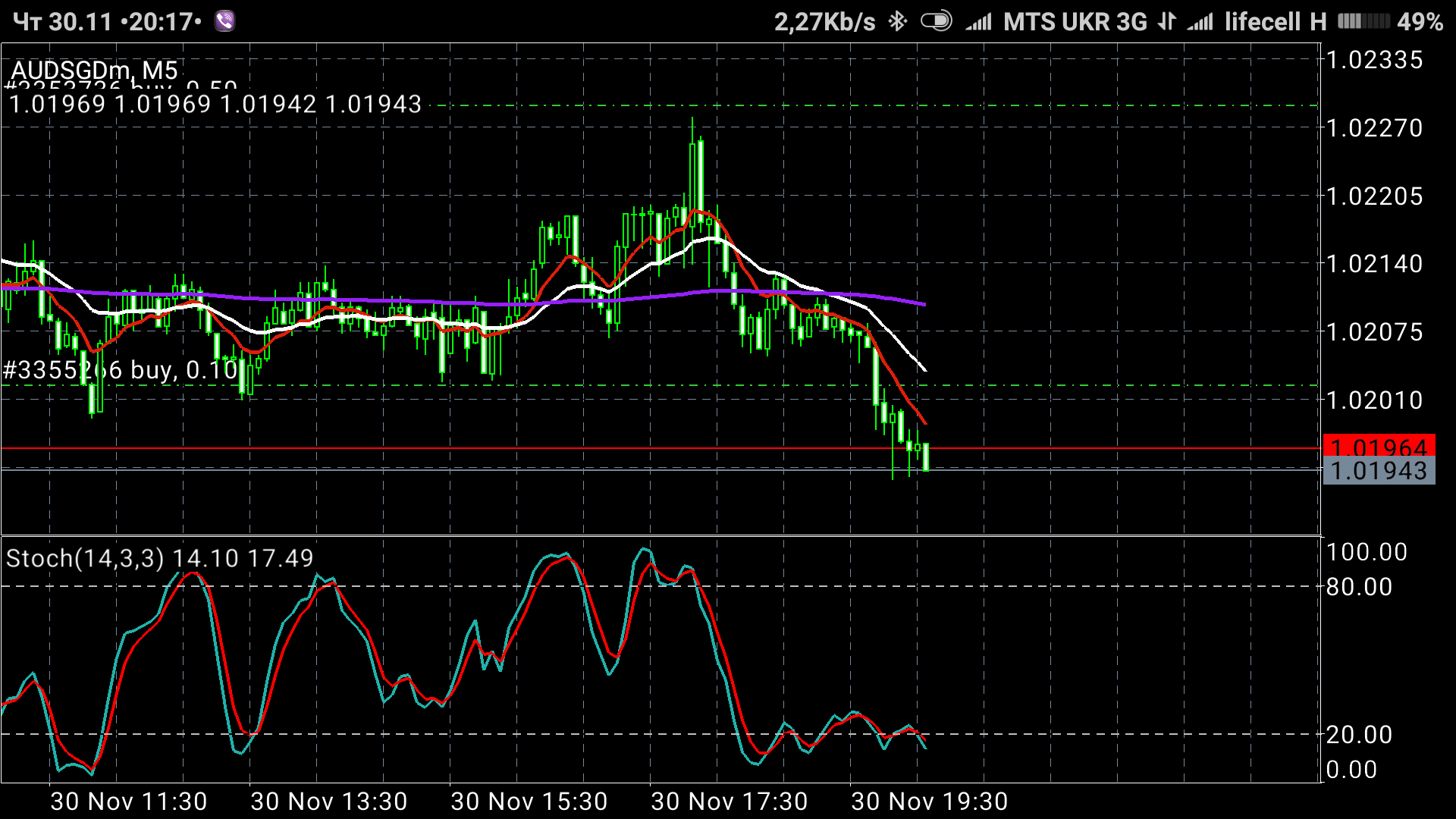Image resolution: width=1456 pixels, height=819 pixels.
Task: Tap the 1.02075 price scale label
Action: pos(1375,332)
